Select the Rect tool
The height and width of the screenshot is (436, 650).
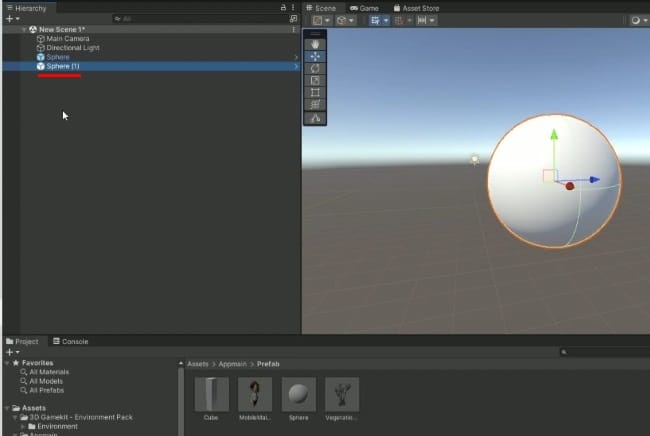[315, 92]
